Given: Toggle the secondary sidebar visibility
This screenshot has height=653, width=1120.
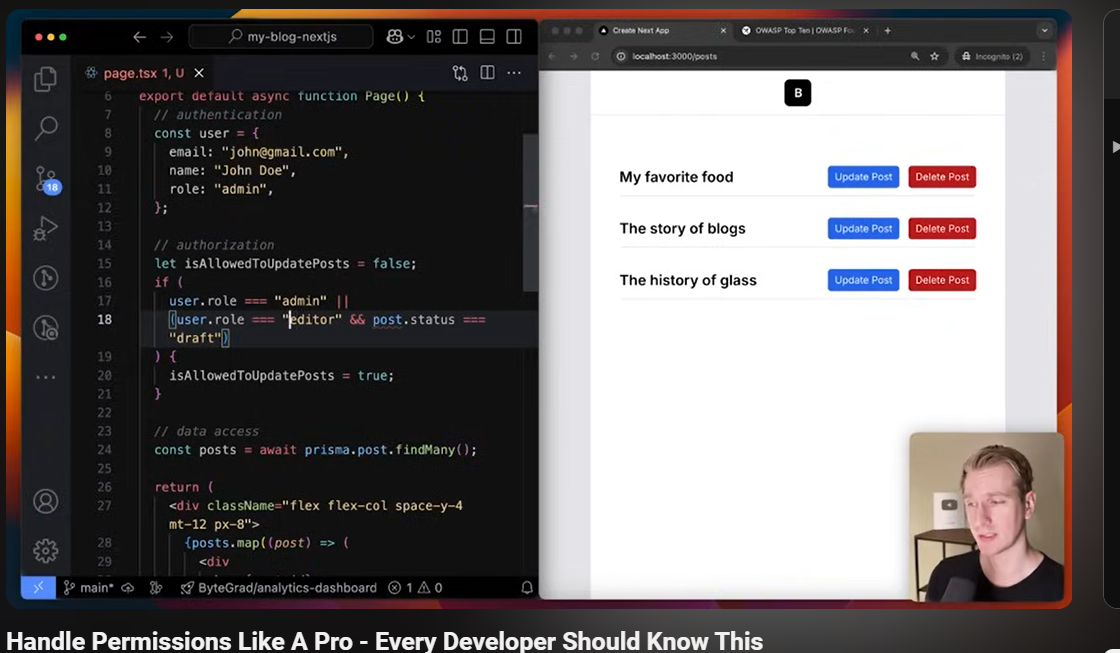Looking at the screenshot, I should (x=514, y=37).
